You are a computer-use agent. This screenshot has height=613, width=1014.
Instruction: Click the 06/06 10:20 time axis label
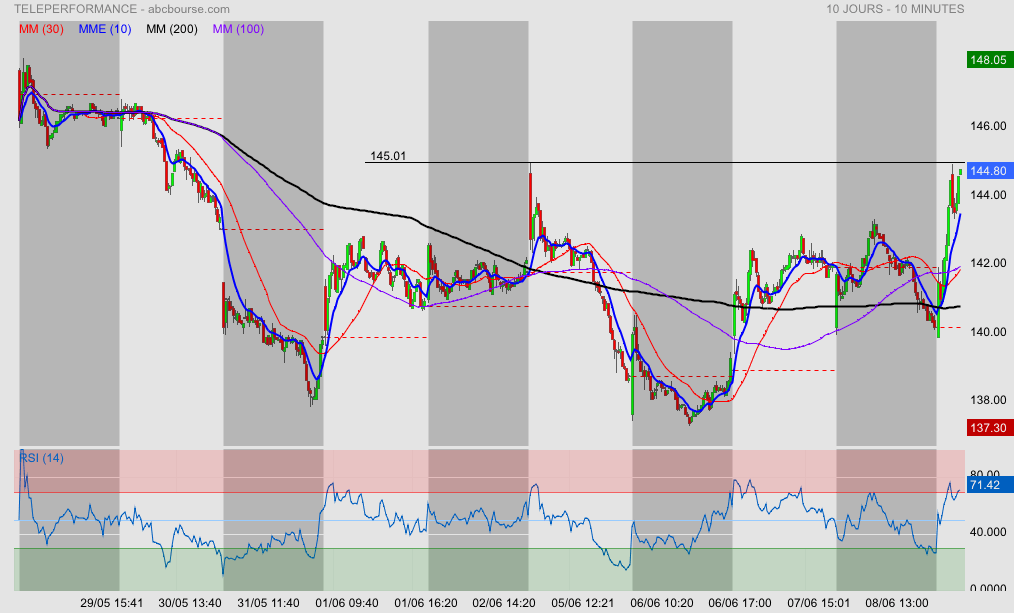(662, 603)
